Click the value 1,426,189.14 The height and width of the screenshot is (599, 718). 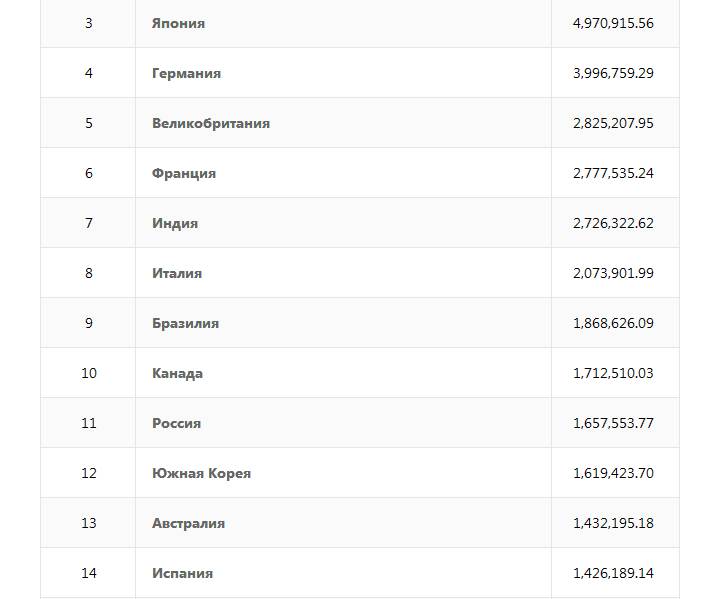613,573
